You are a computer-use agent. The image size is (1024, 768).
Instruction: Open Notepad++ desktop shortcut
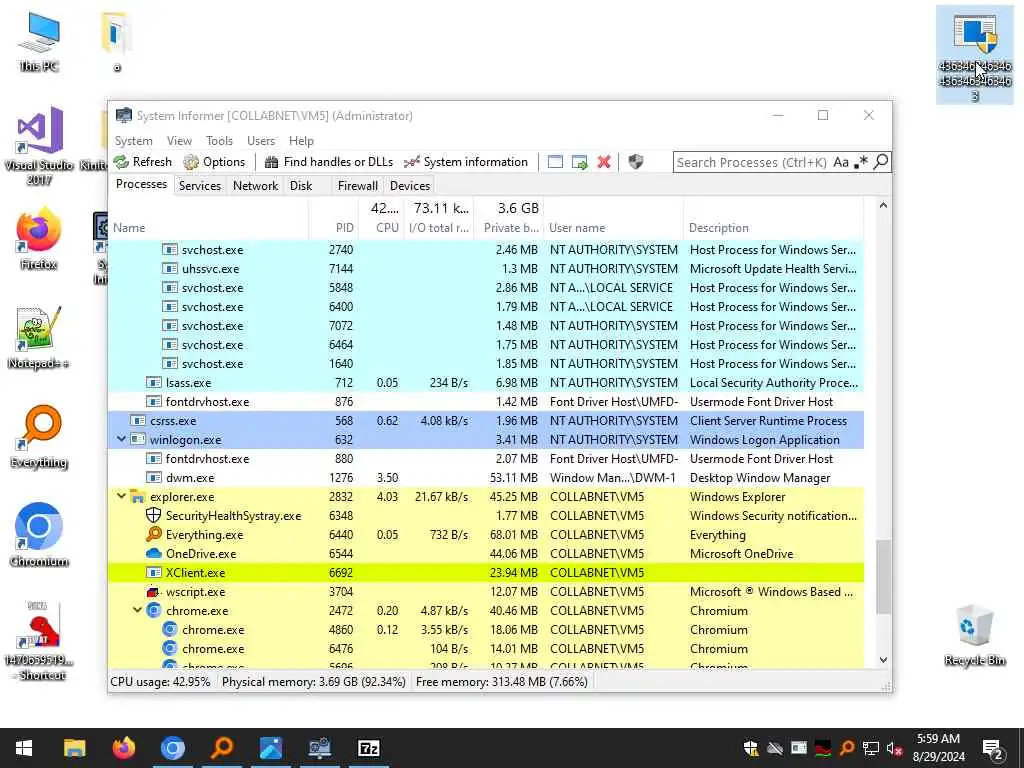tap(39, 338)
